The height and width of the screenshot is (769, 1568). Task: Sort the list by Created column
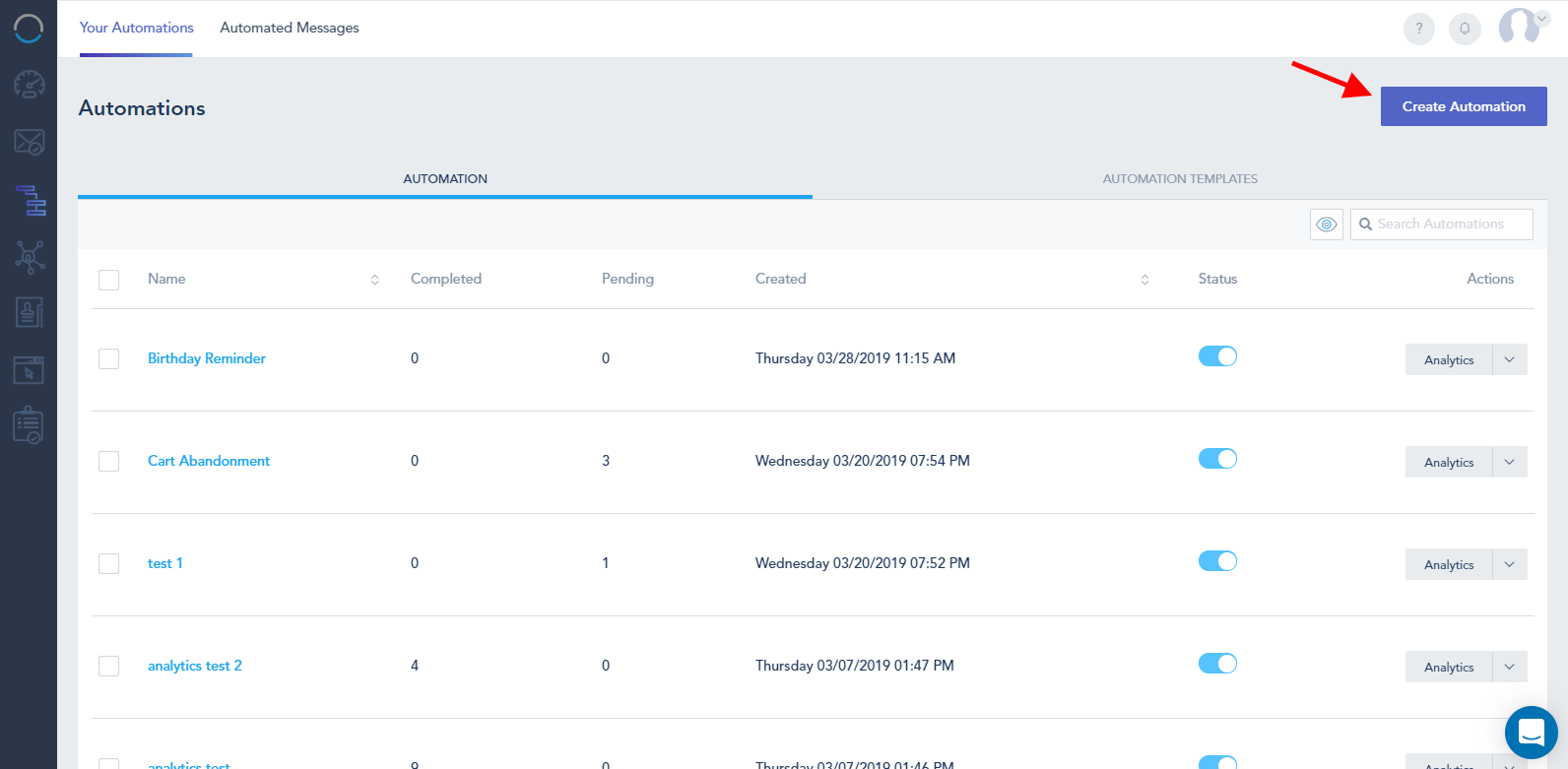[x=1144, y=280]
